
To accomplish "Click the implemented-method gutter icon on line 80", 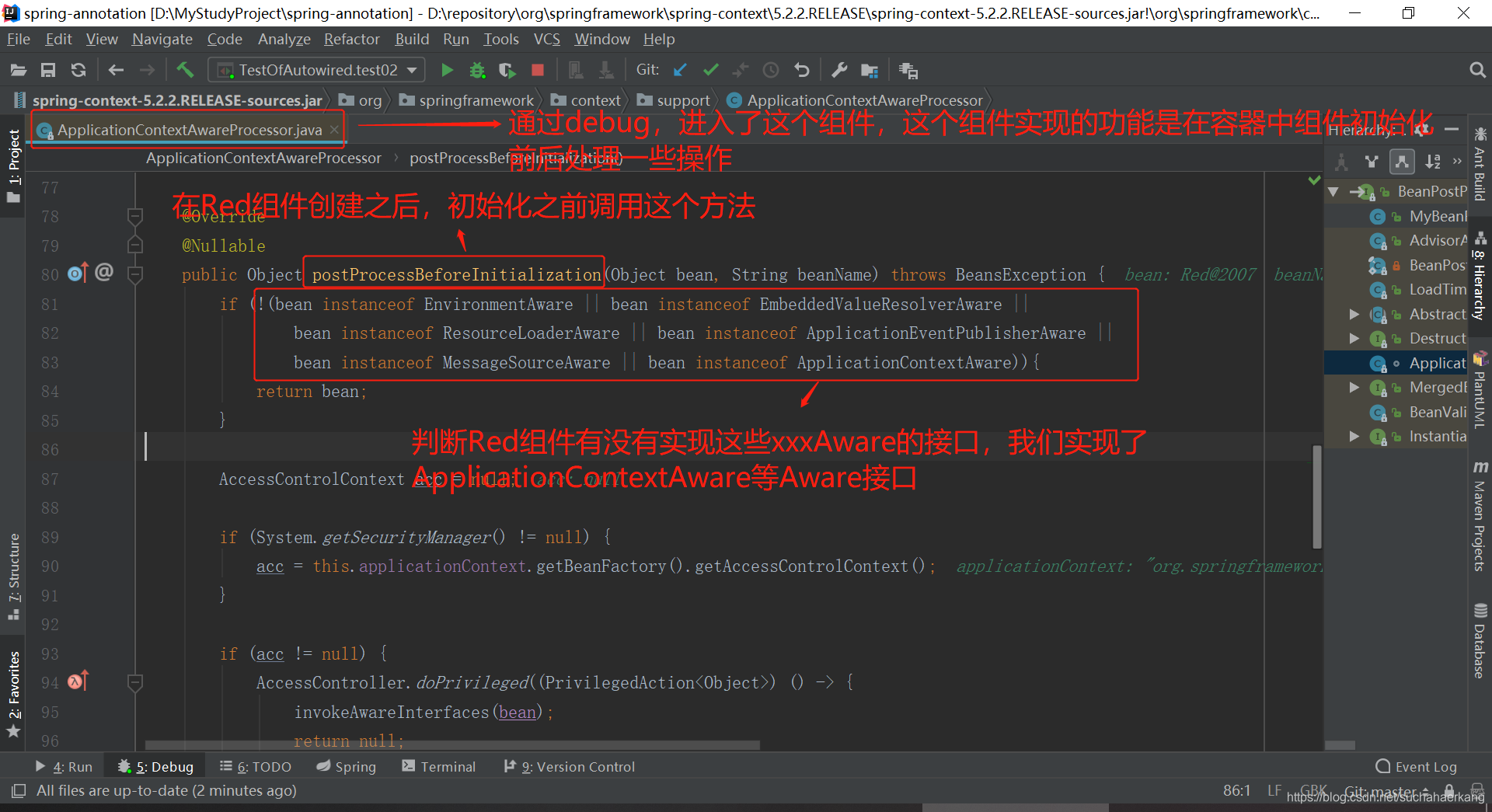I will tap(78, 273).
